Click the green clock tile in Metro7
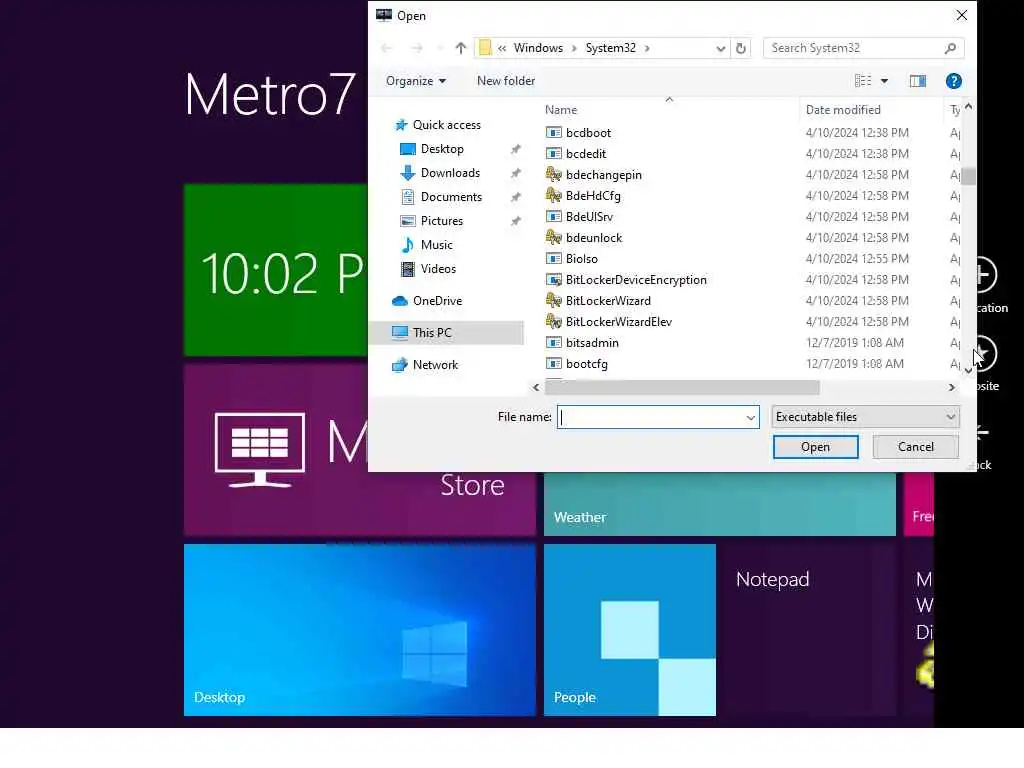This screenshot has height=768, width=1024. point(276,270)
